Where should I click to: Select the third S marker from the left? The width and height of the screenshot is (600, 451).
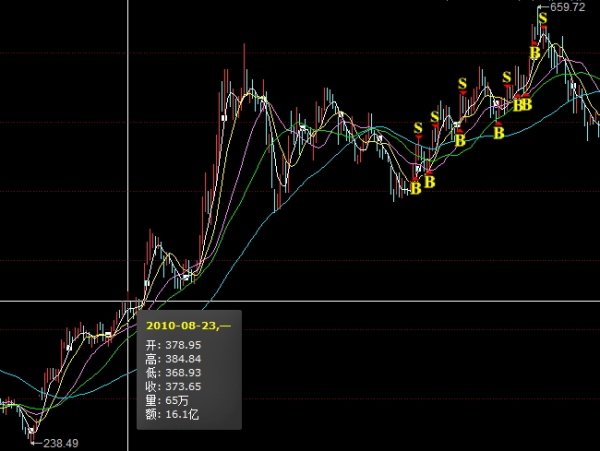tap(462, 83)
